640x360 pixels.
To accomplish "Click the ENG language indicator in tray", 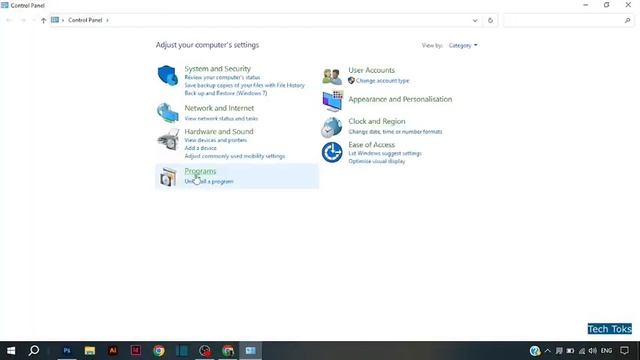I will [607, 351].
